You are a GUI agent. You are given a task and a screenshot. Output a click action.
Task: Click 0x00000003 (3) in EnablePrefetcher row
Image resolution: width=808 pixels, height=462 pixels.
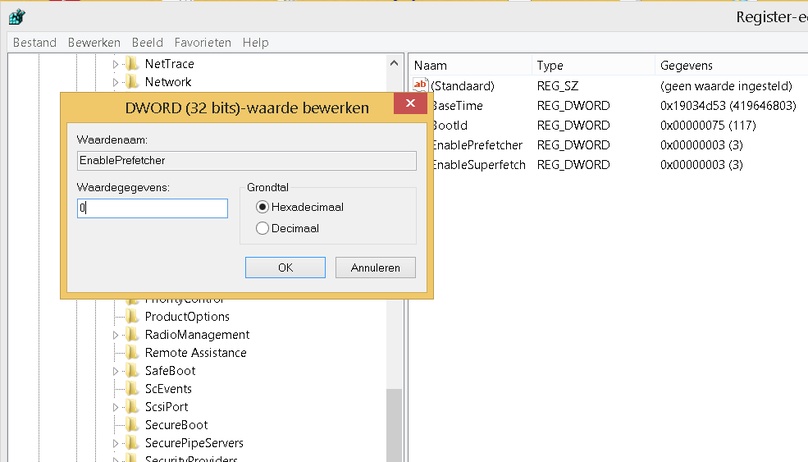click(701, 145)
